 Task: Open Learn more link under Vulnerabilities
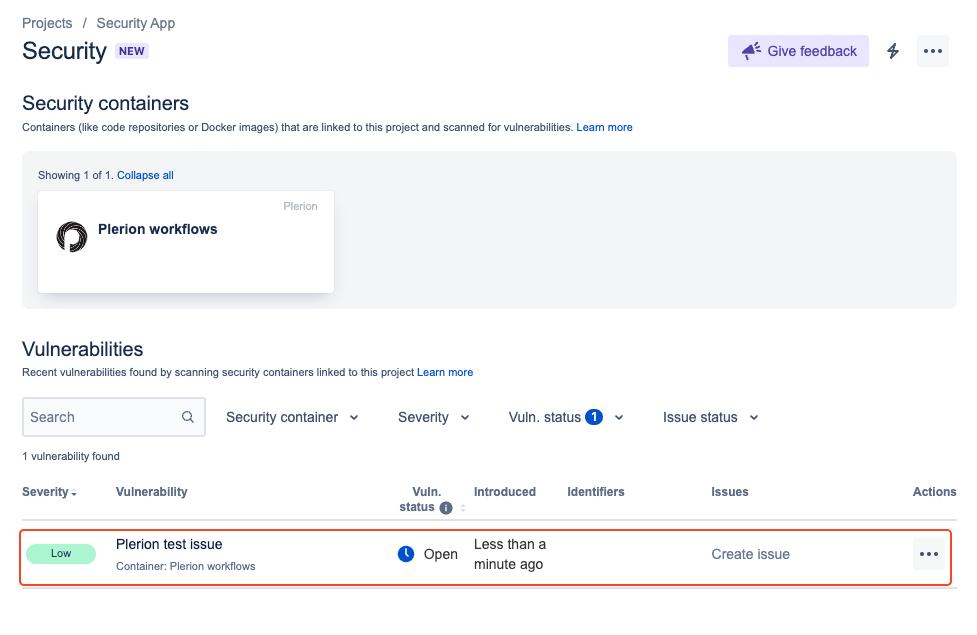pyautogui.click(x=445, y=372)
